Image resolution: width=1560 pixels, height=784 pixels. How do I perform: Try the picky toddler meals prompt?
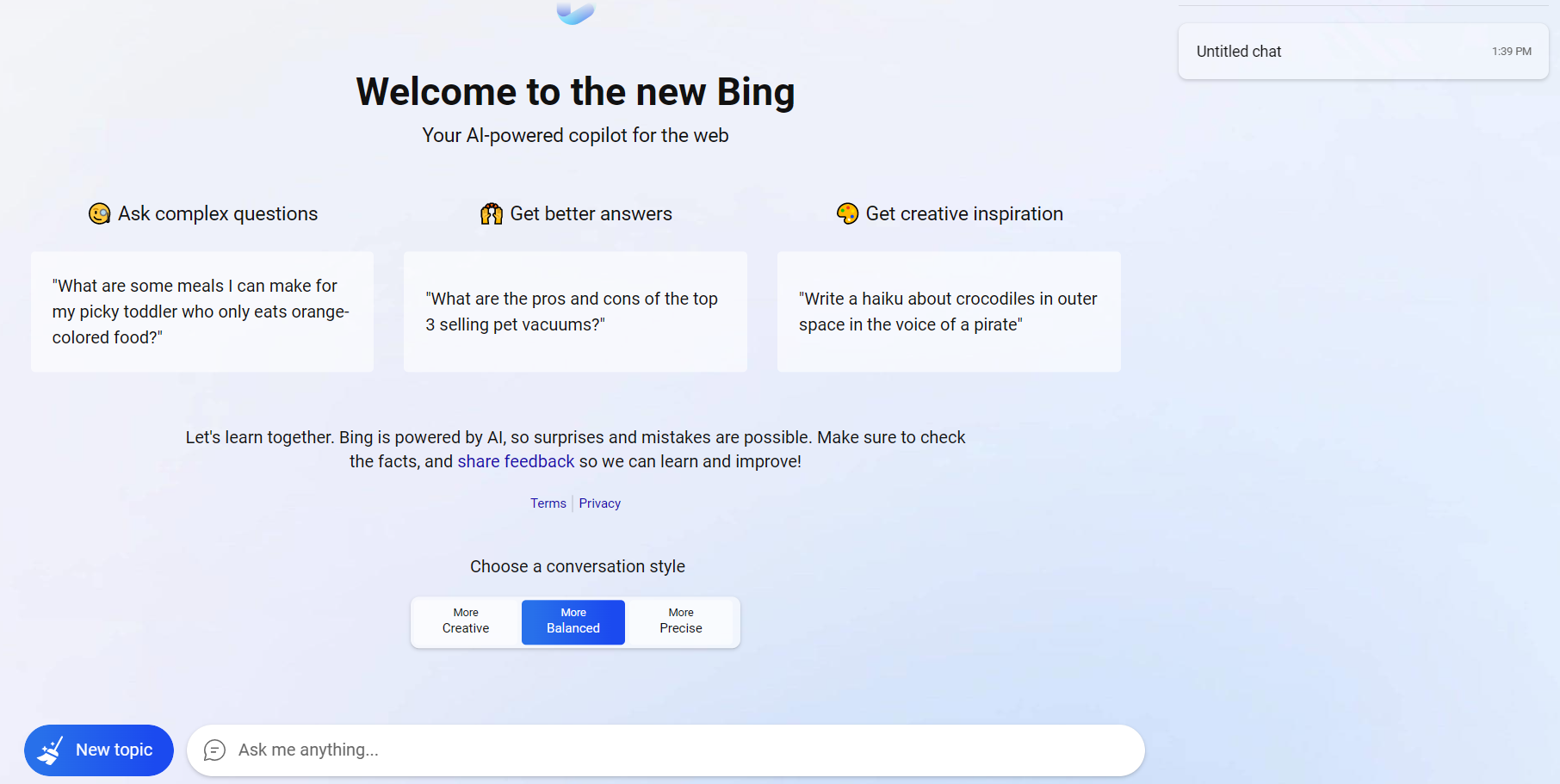tap(202, 312)
